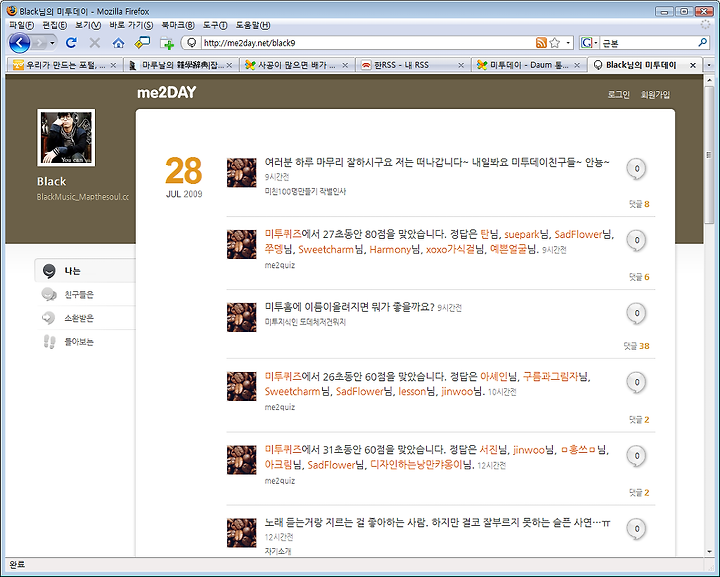Viewport: 720px width, 577px height.
Task: Click the footprints icon beside 돌아보는
Action: click(49, 342)
